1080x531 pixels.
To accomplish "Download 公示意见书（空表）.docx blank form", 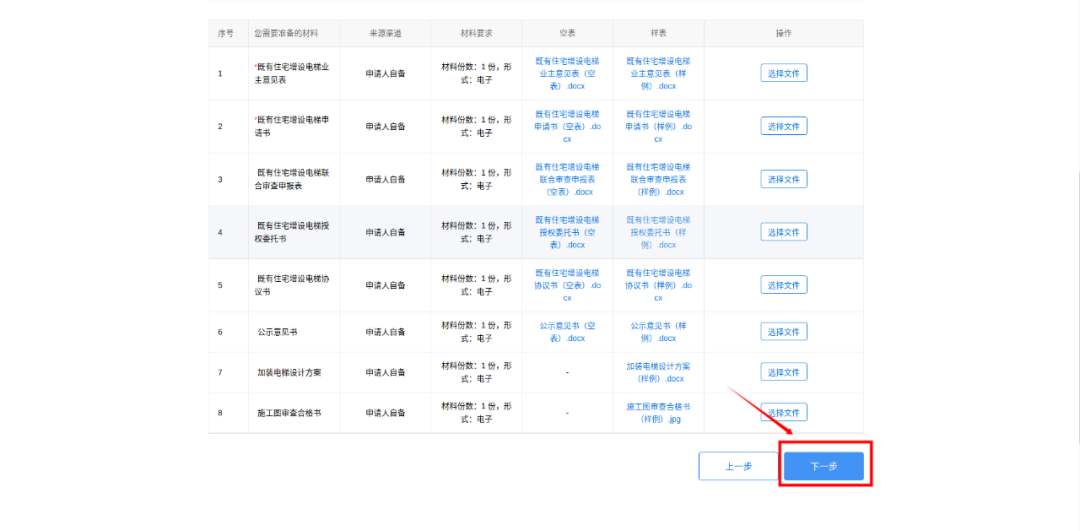I will [567, 332].
